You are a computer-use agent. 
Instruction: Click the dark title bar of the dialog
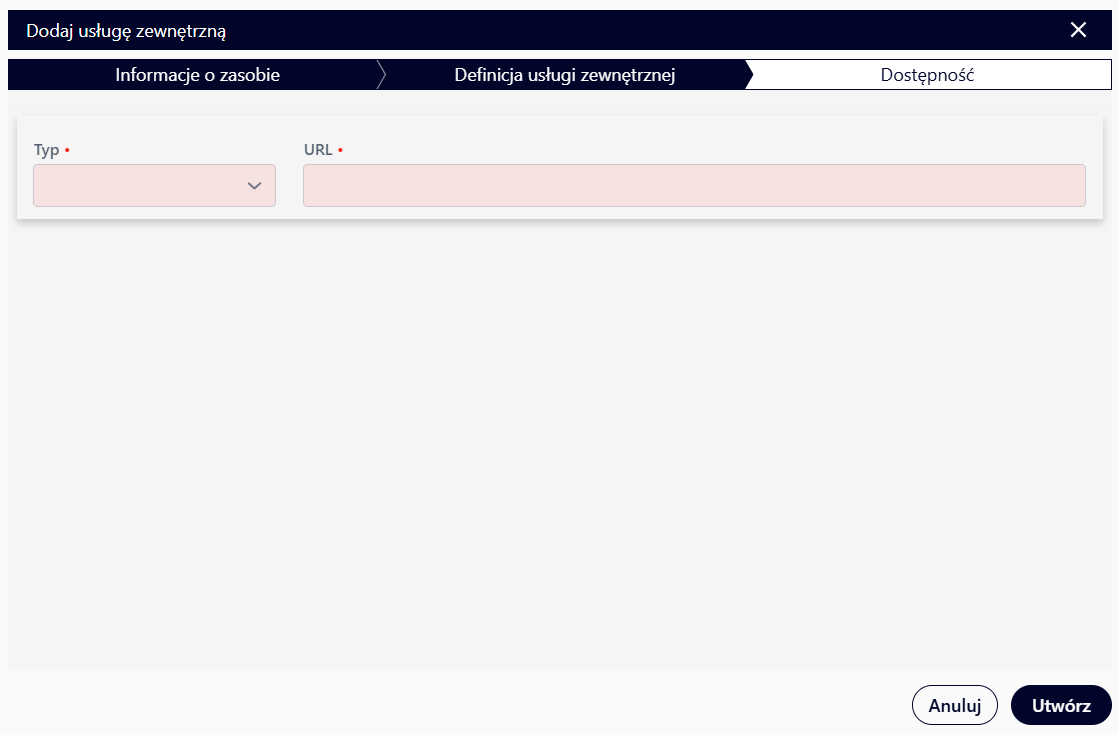[600, 30]
